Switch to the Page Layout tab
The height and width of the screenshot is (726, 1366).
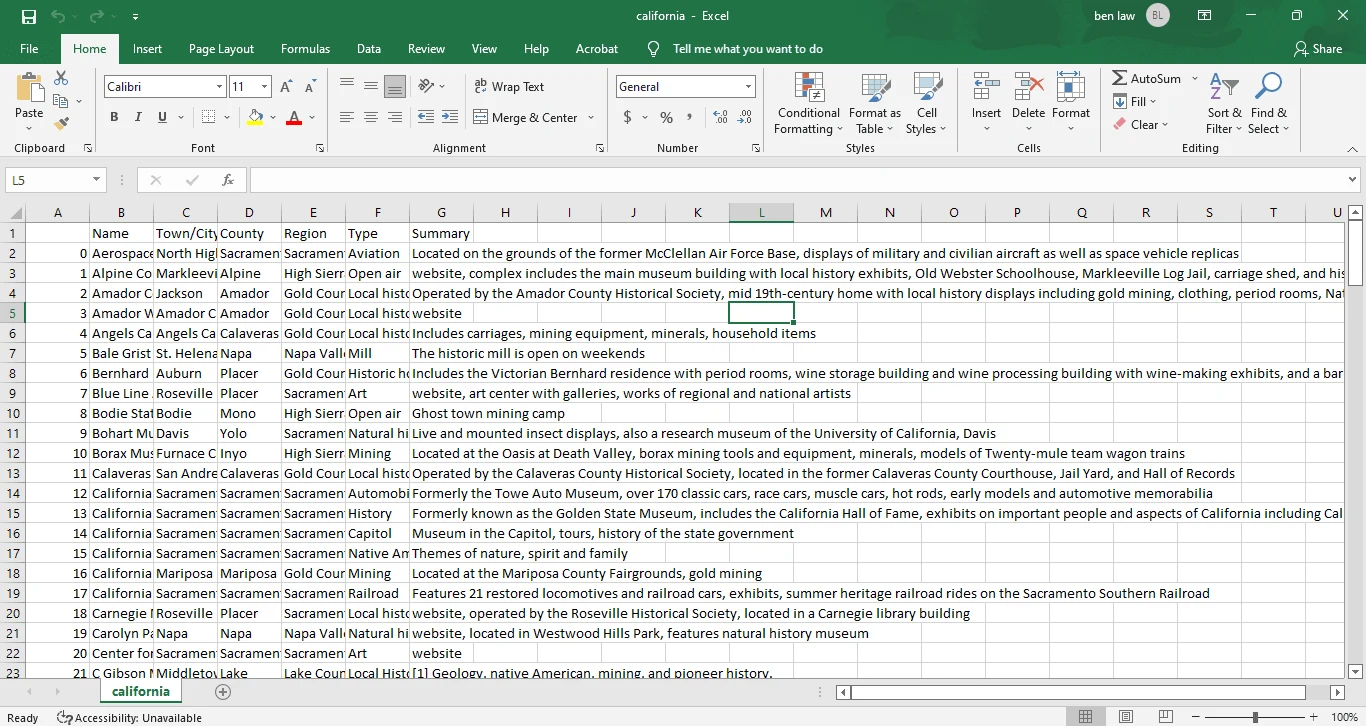click(x=221, y=48)
